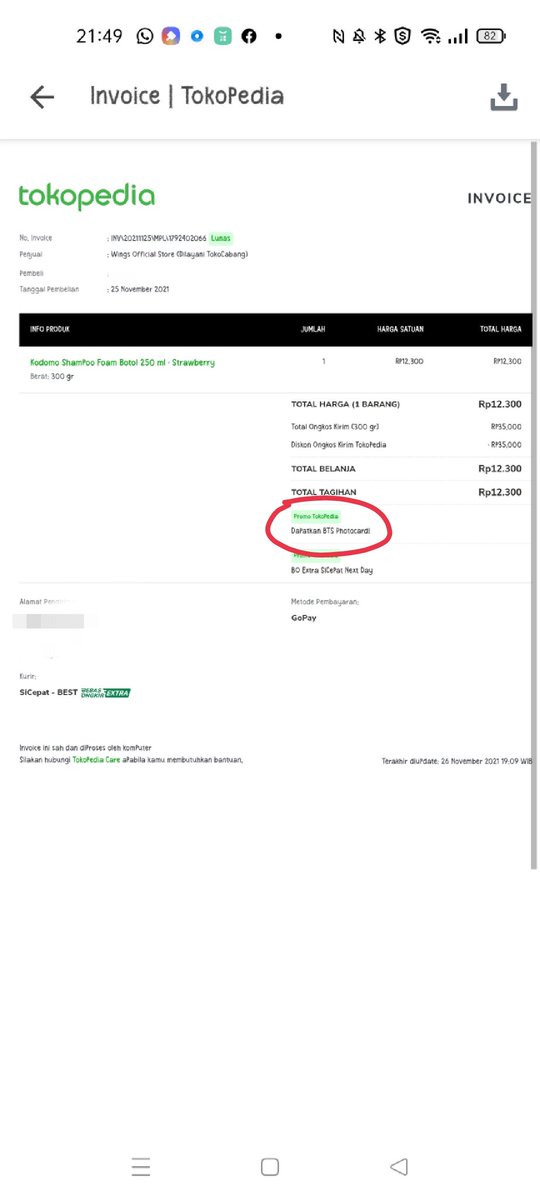The height and width of the screenshot is (1200, 540).
Task: Tap the shield S status icon
Action: coord(402,36)
